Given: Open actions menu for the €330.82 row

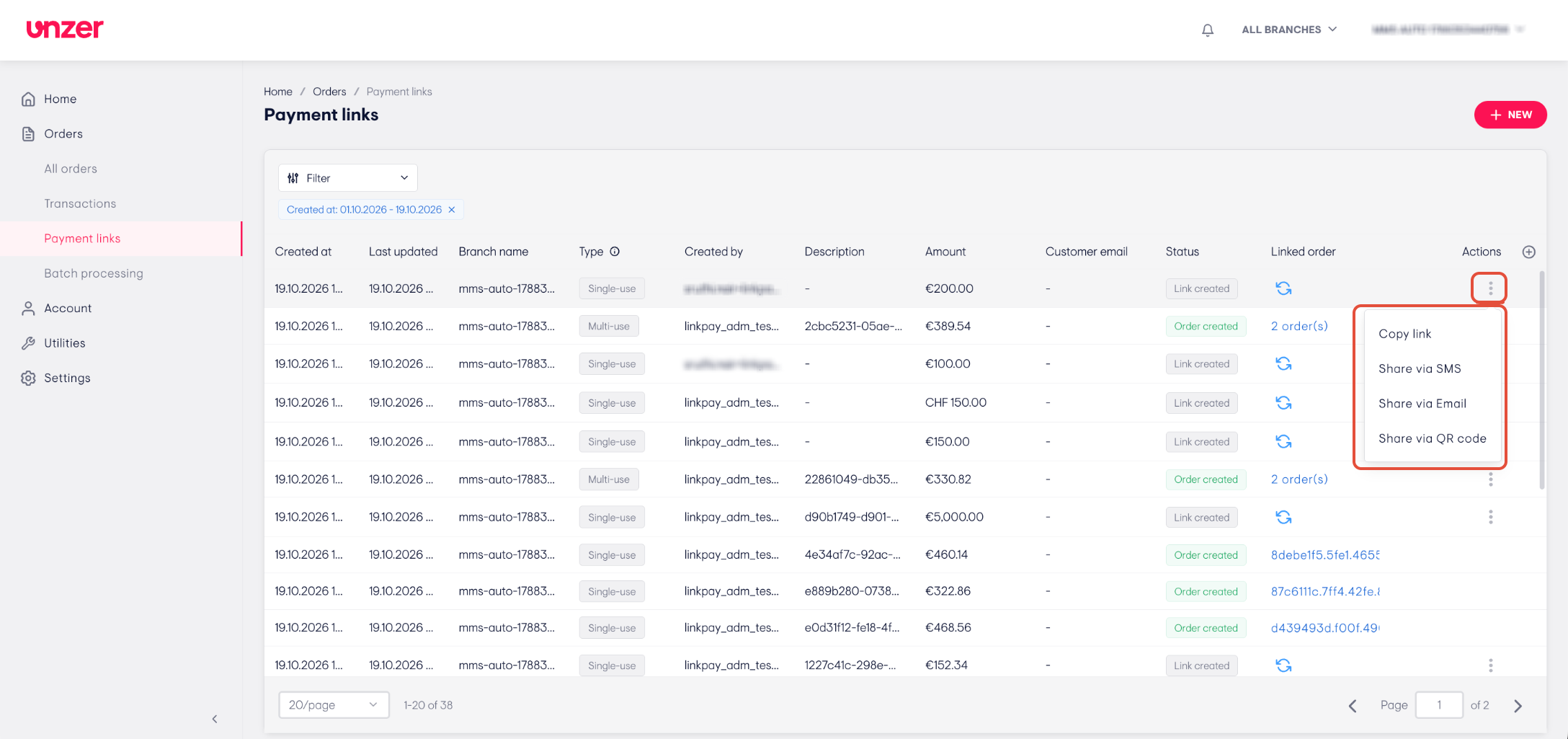Looking at the screenshot, I should pos(1490,479).
